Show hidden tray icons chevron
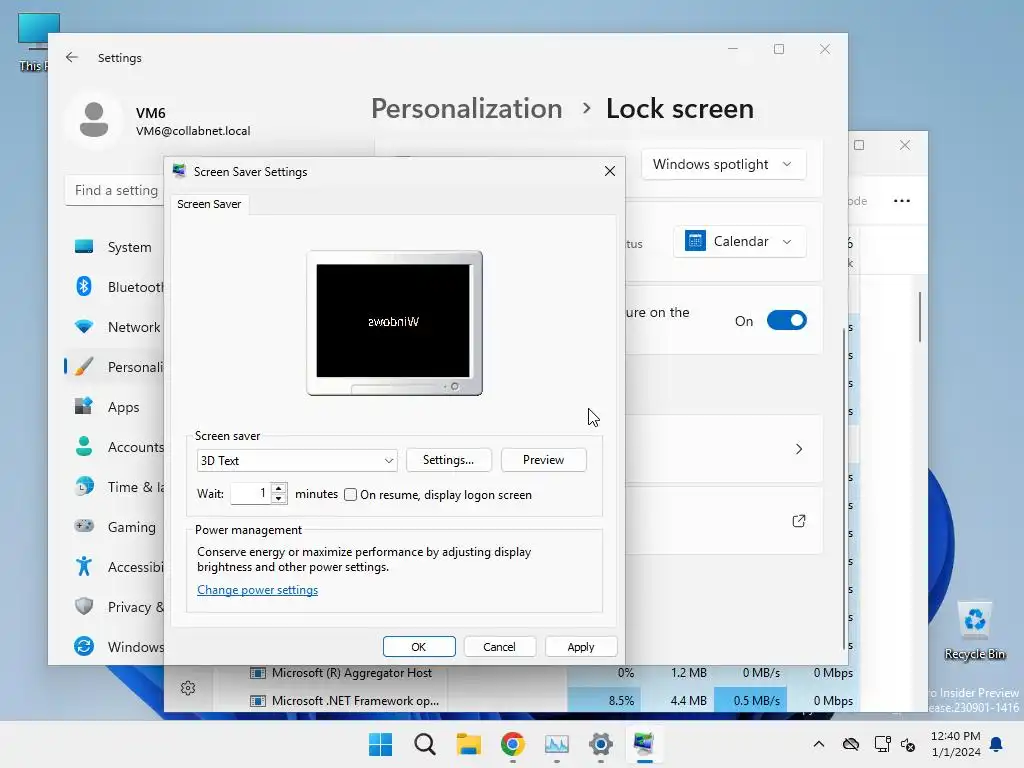This screenshot has height=768, width=1024. [818, 744]
